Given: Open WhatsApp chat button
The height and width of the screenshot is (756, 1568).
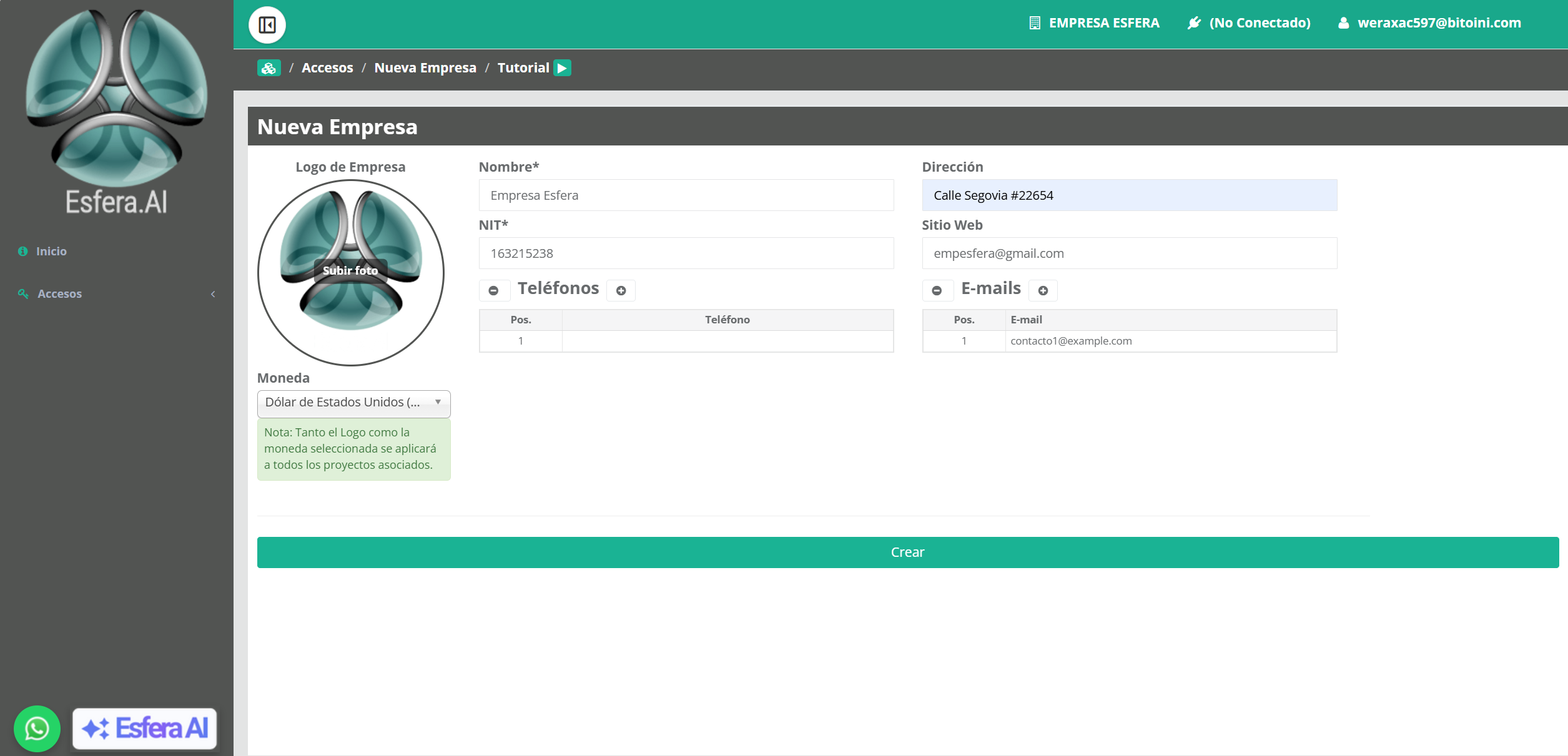Looking at the screenshot, I should (37, 729).
